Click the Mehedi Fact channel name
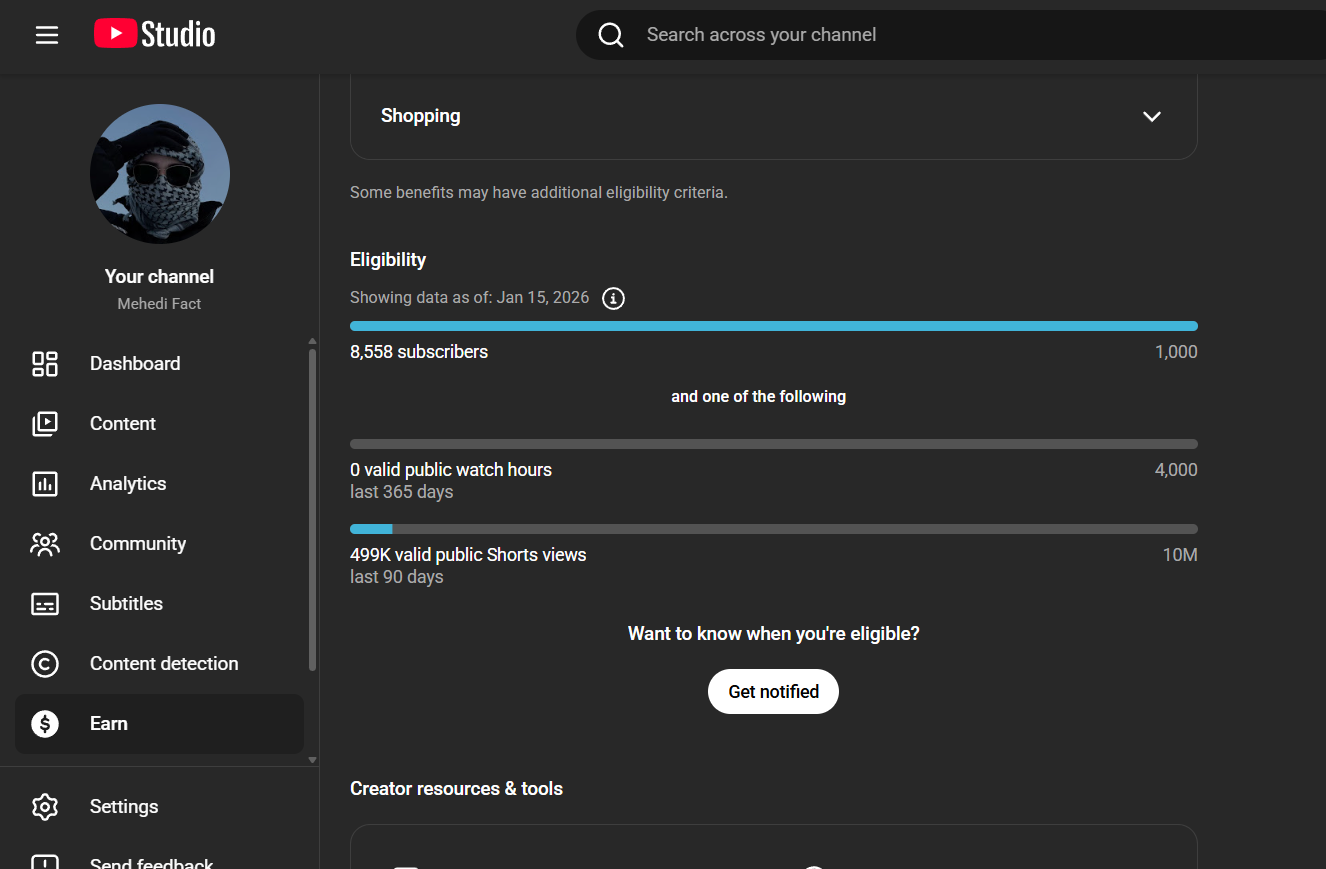The image size is (1326, 869). click(x=159, y=304)
